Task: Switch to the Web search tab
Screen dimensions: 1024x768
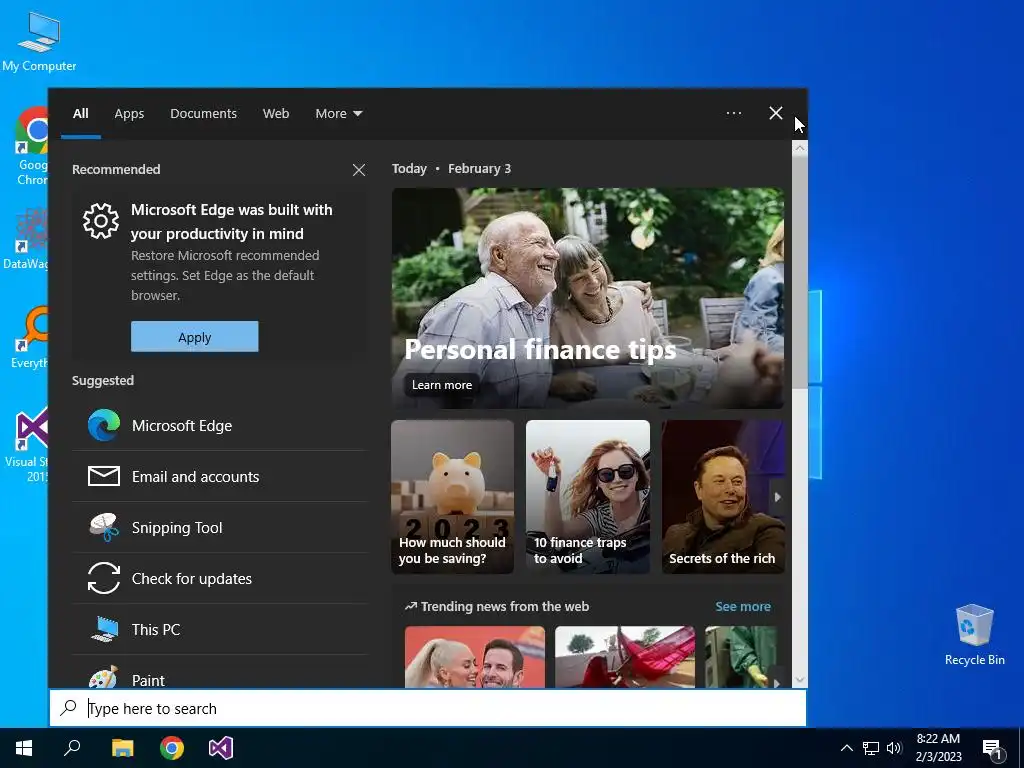Action: pyautogui.click(x=276, y=114)
